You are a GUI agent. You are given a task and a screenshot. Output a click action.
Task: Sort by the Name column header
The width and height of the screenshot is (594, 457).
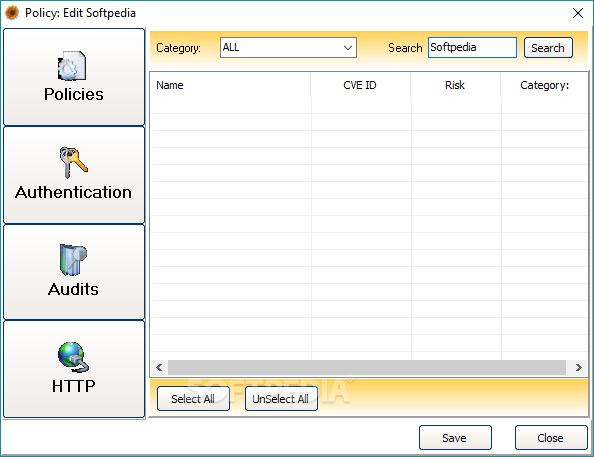coord(231,85)
